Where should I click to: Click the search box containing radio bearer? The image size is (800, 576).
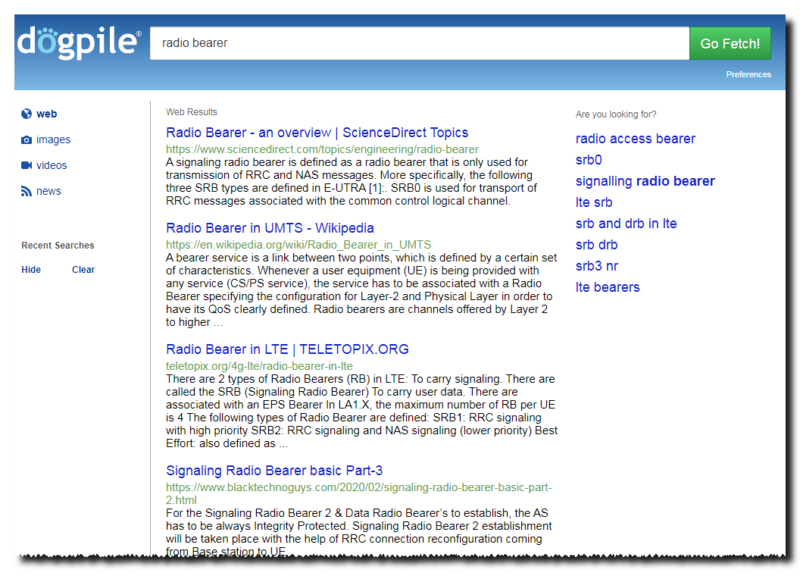tap(418, 43)
